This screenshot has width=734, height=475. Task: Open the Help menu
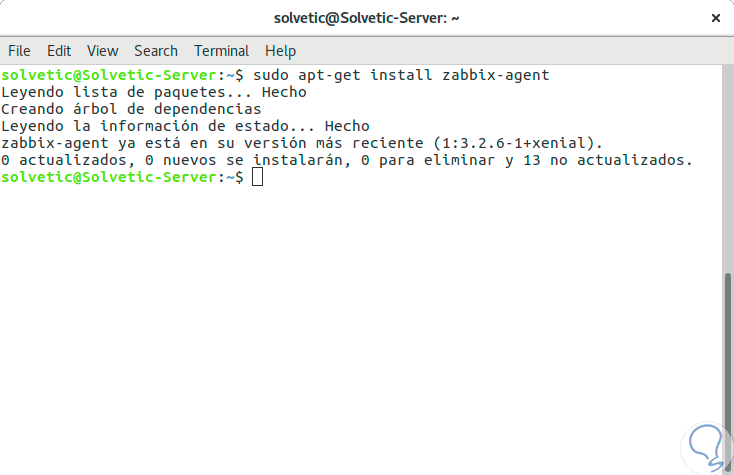280,51
